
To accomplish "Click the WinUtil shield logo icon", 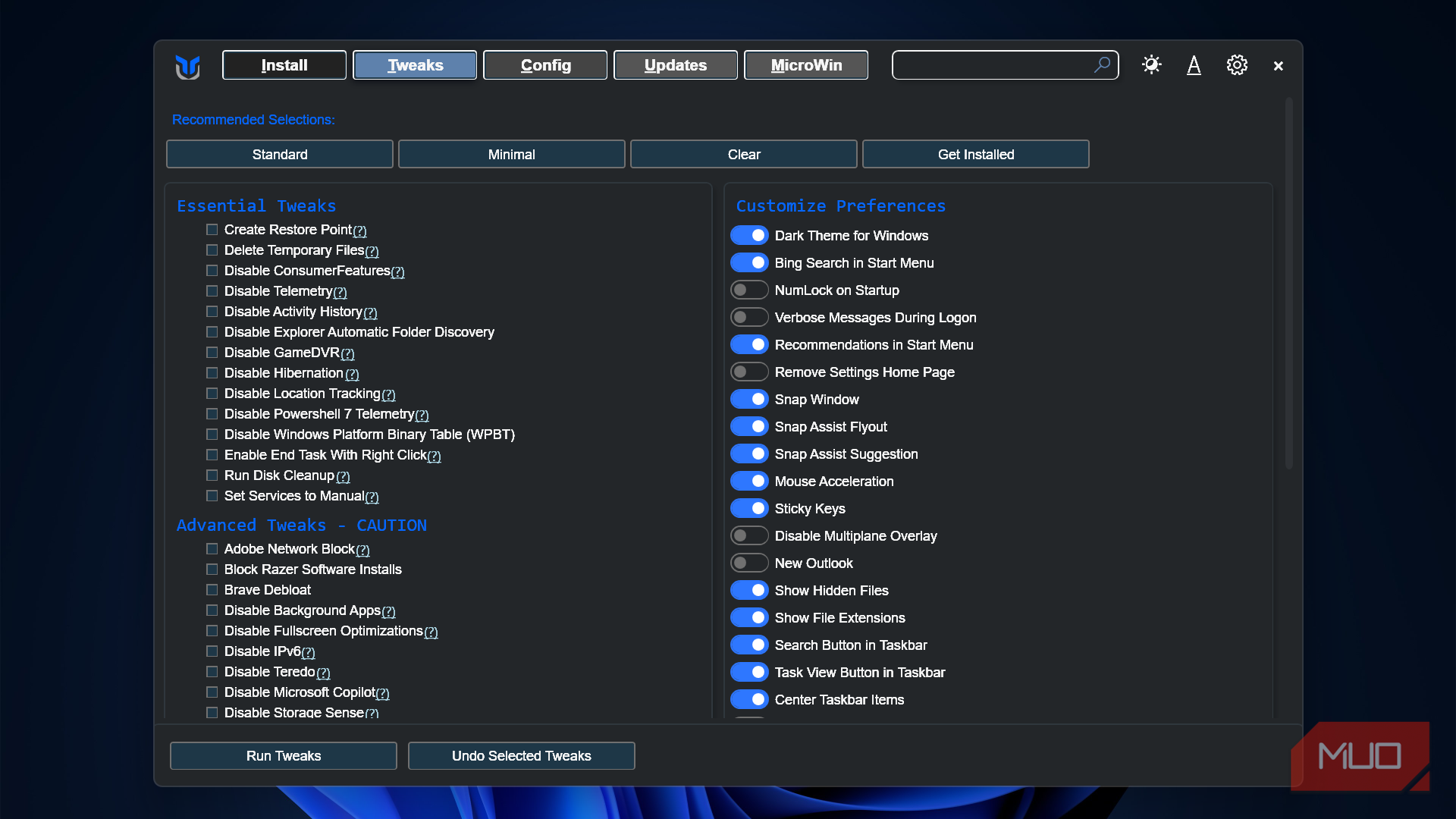I will coord(187,66).
